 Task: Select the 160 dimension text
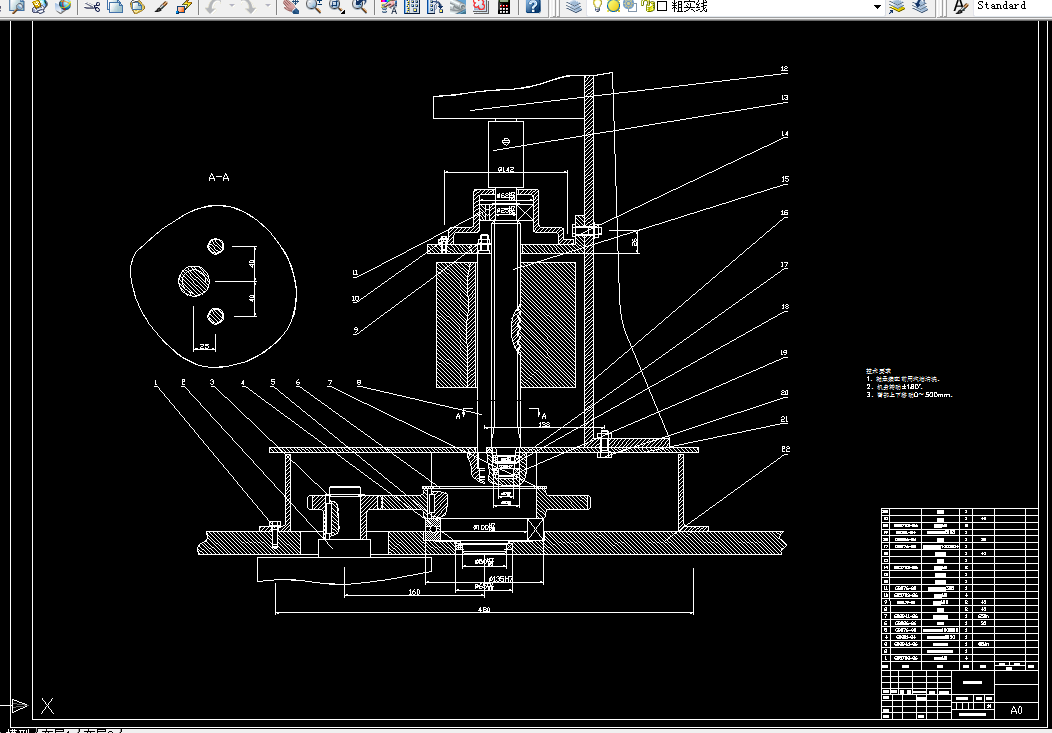[x=414, y=592]
